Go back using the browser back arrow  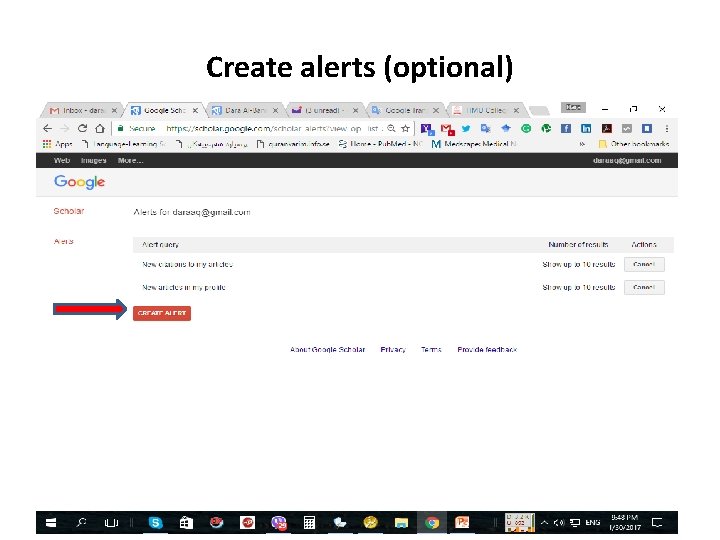click(47, 129)
